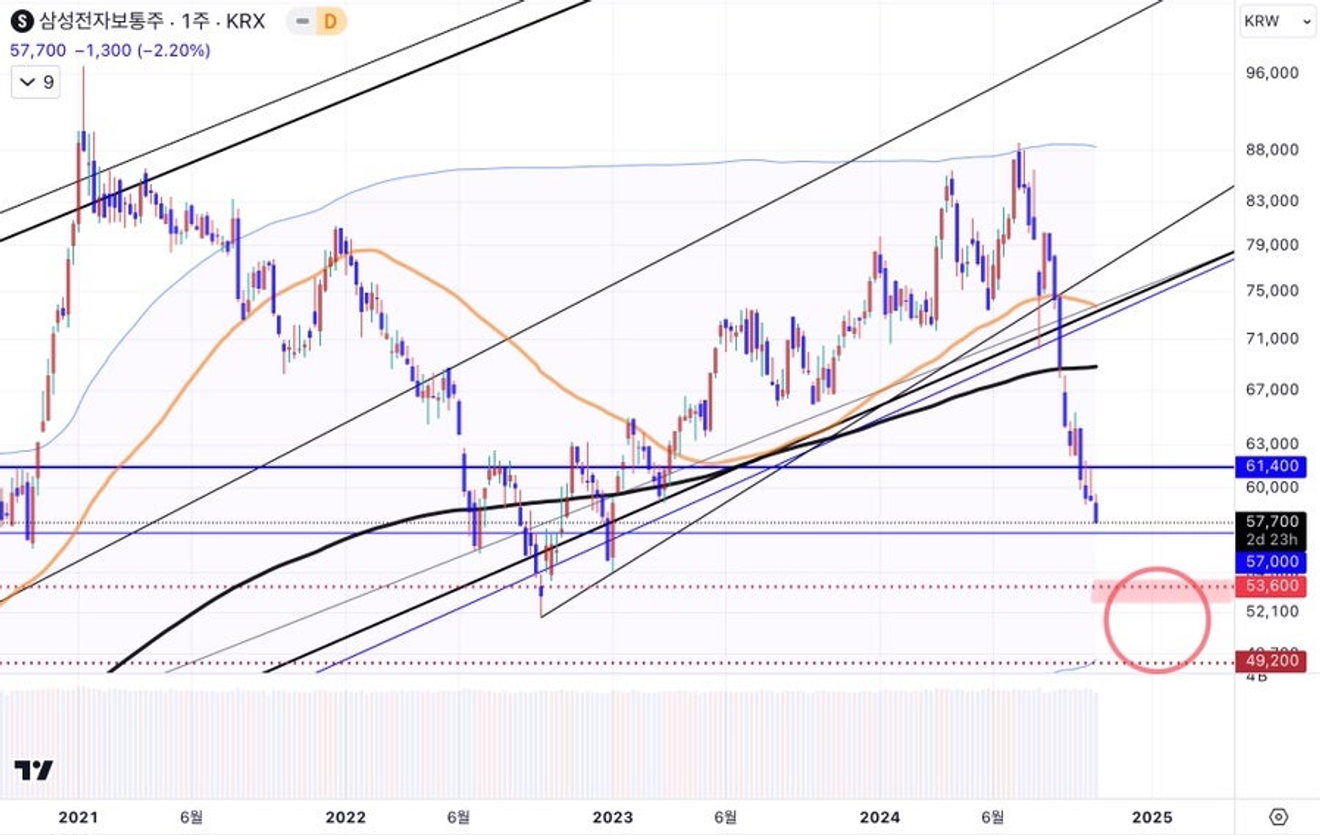The image size is (1320, 835).
Task: Select the 61,400 blue price label
Action: (x=1271, y=466)
